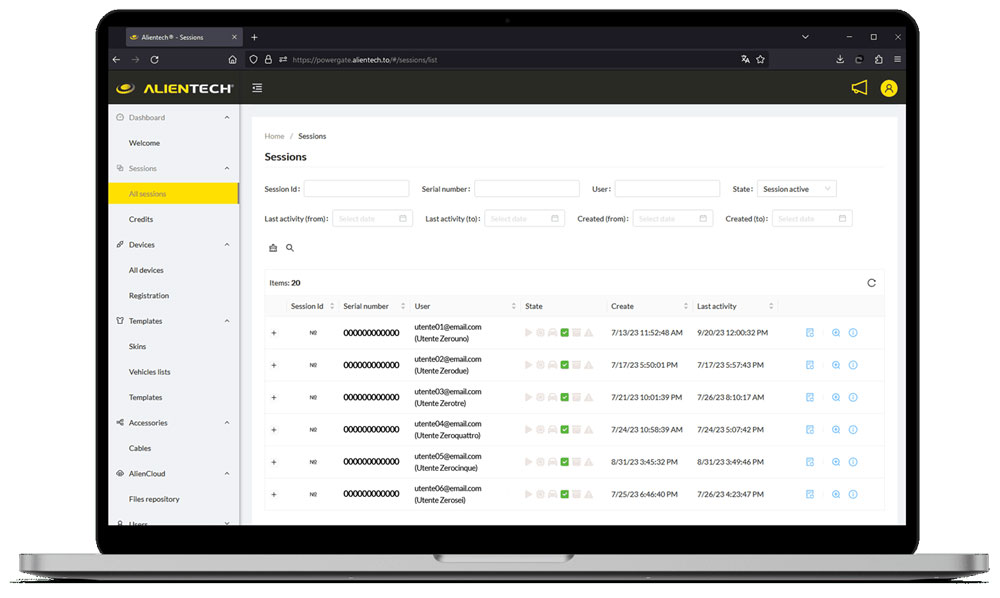This screenshot has width=1000, height=598.
Task: Sort by Create column header
Action: pos(649,307)
